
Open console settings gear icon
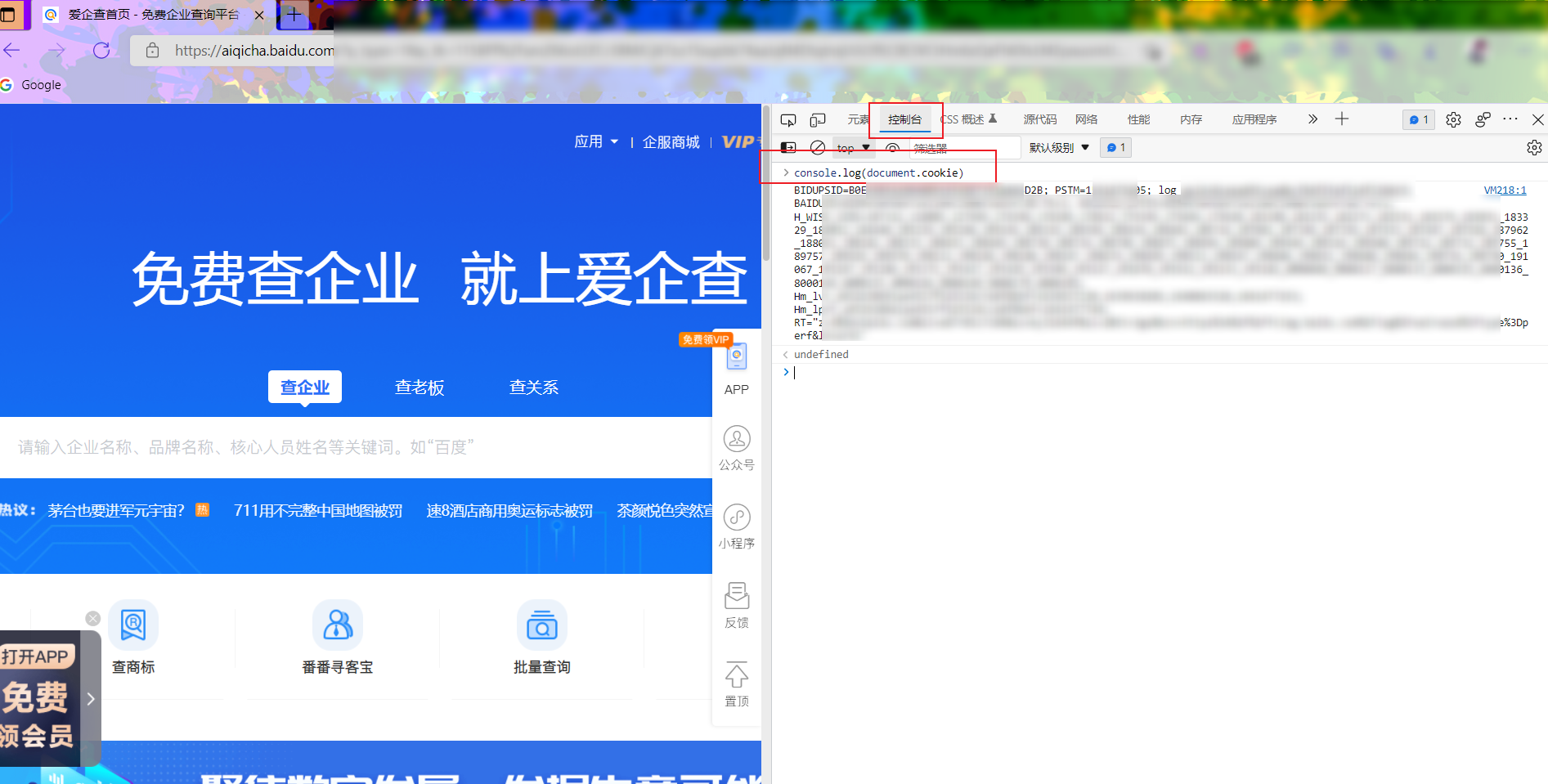pyautogui.click(x=1534, y=148)
